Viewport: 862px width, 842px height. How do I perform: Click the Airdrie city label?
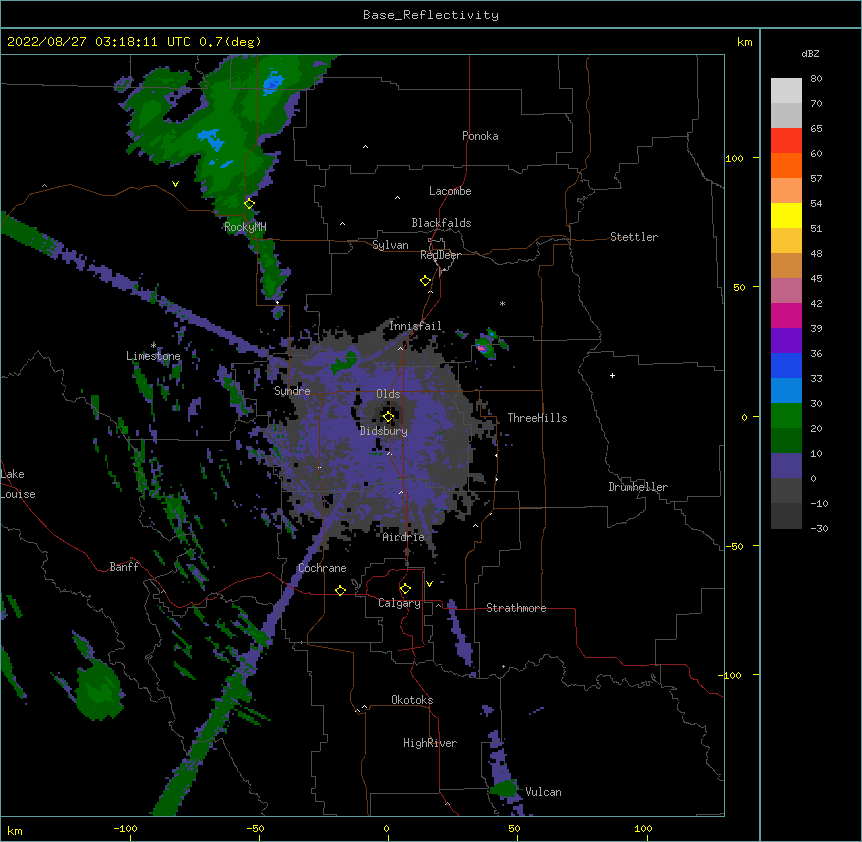pyautogui.click(x=403, y=537)
